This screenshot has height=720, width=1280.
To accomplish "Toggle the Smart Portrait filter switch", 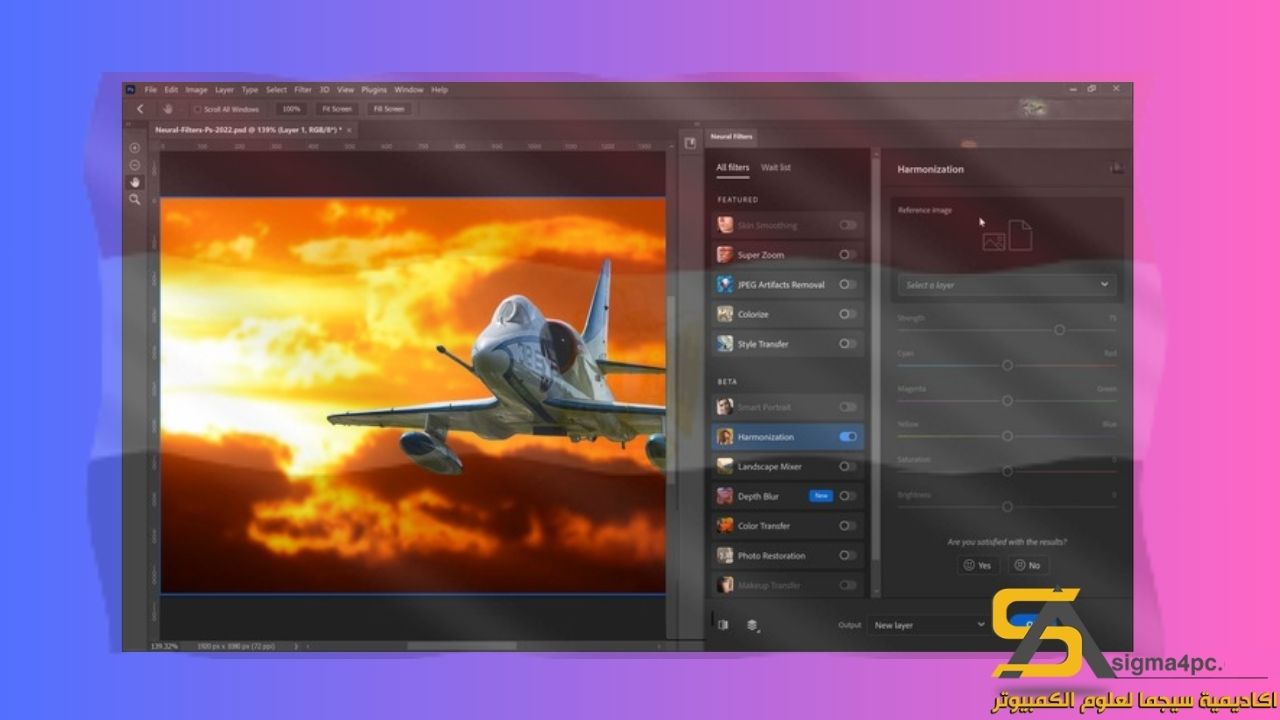I will (x=848, y=407).
